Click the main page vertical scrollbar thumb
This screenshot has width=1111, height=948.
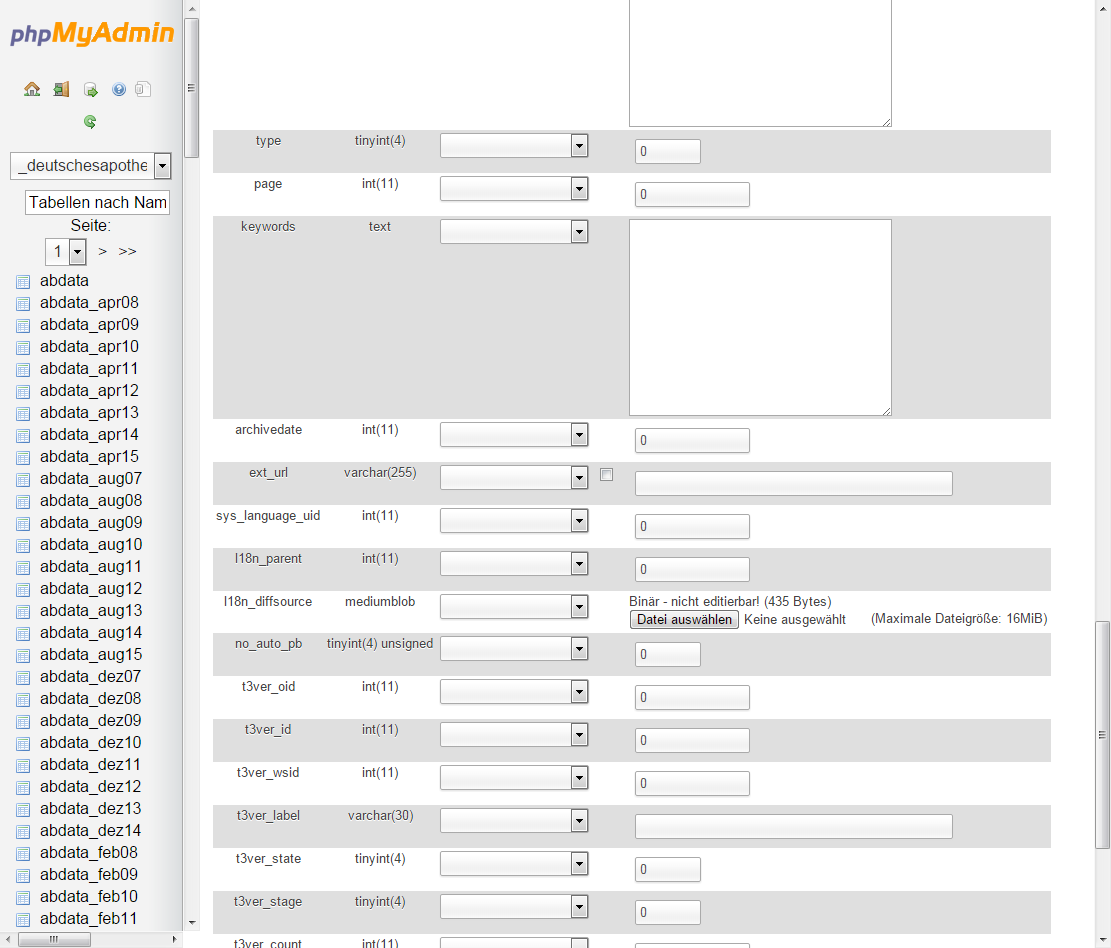[1102, 735]
